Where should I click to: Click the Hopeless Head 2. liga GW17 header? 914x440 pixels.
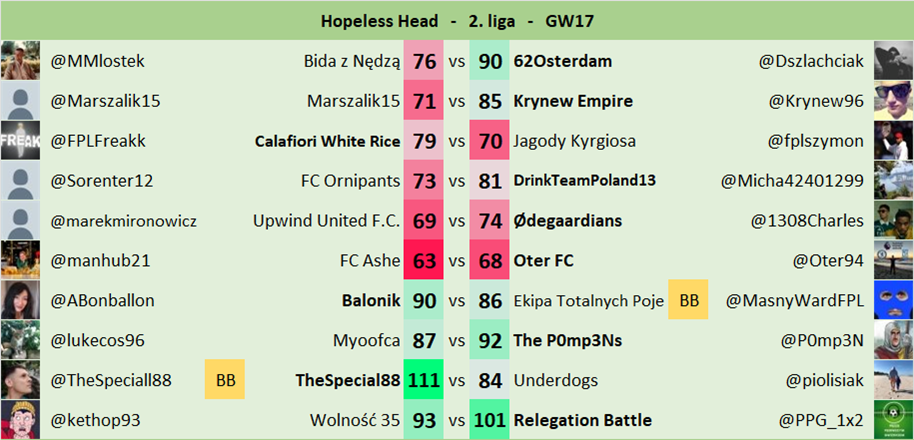[457, 20]
